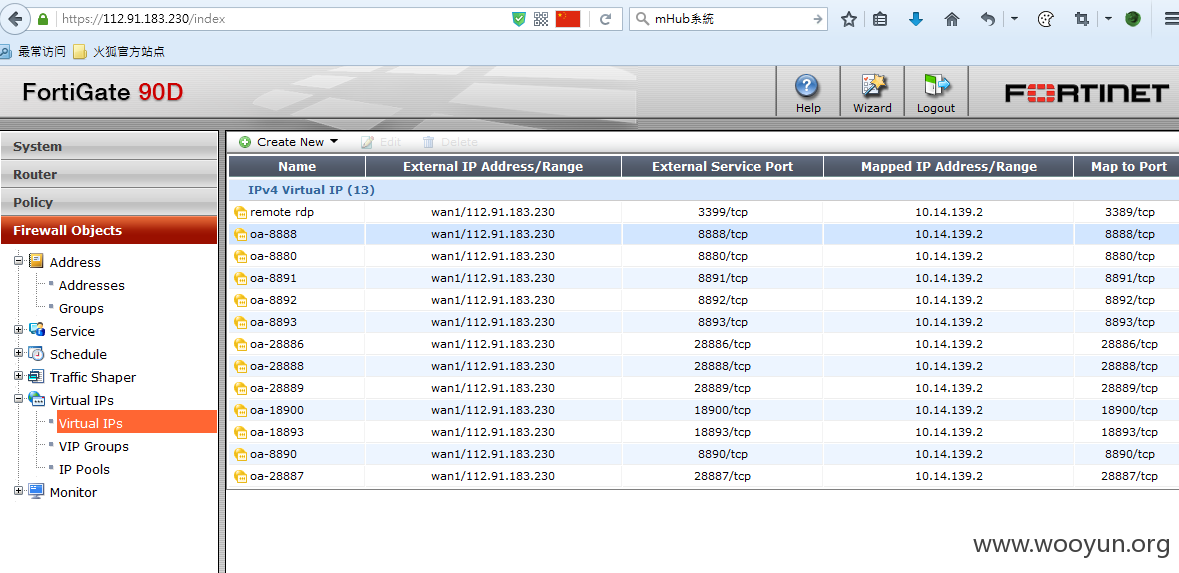The height and width of the screenshot is (573, 1179).
Task: Collapse the Address tree node
Action: tap(18, 260)
